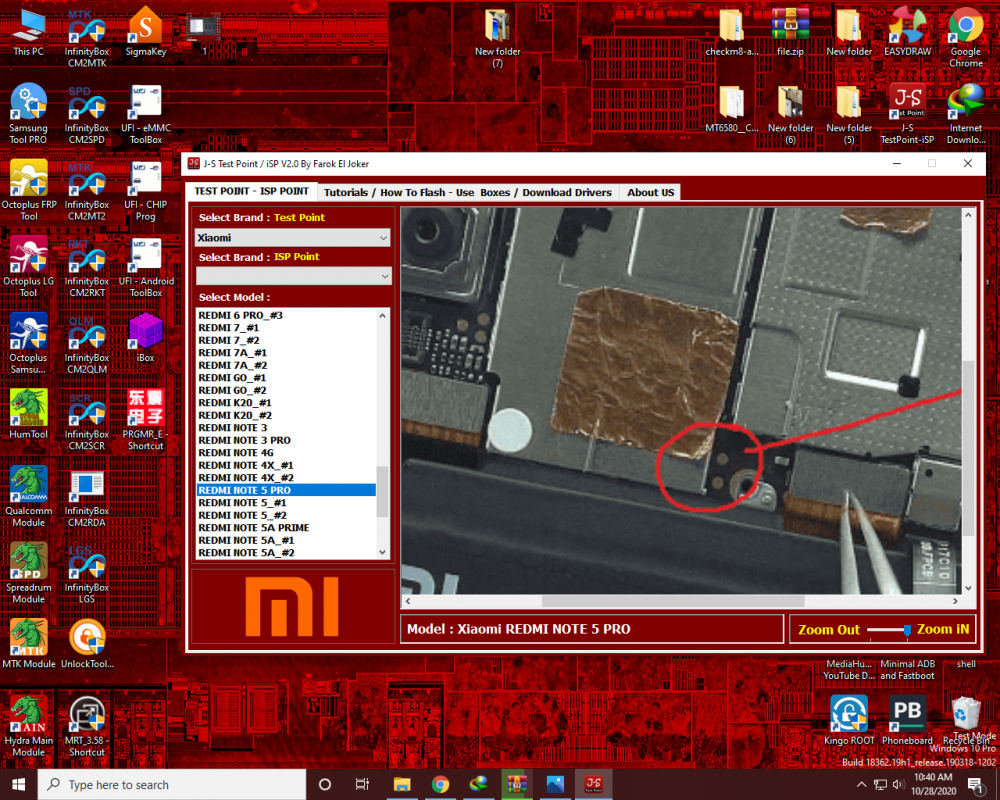
Task: Open InfinityBox CM2QLM shortcut
Action: [x=87, y=344]
